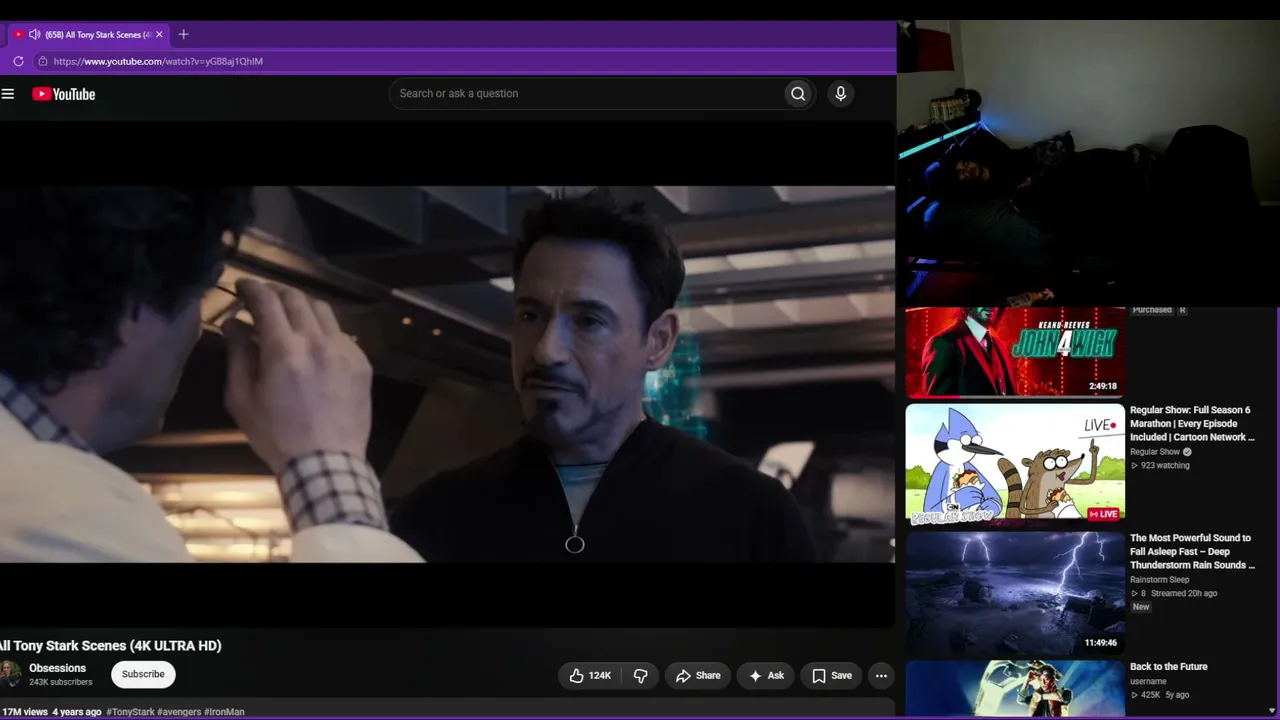The image size is (1280, 720).
Task: Pause the video by clicking the player
Action: pyautogui.click(x=447, y=374)
